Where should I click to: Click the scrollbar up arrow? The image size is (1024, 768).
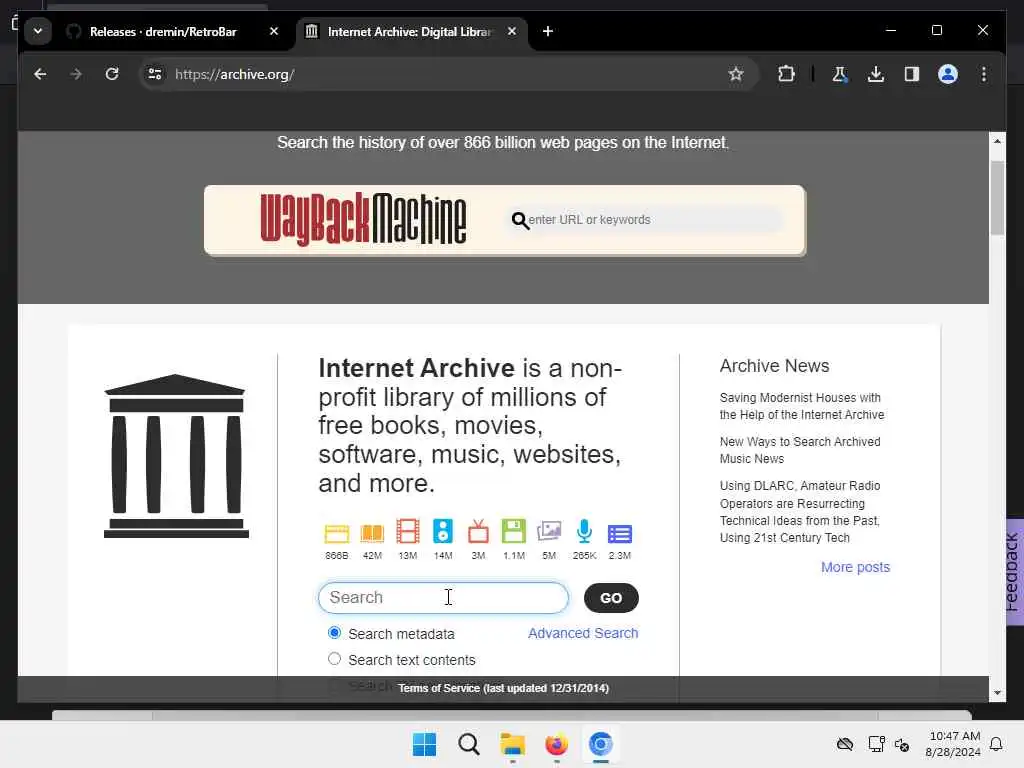point(997,140)
